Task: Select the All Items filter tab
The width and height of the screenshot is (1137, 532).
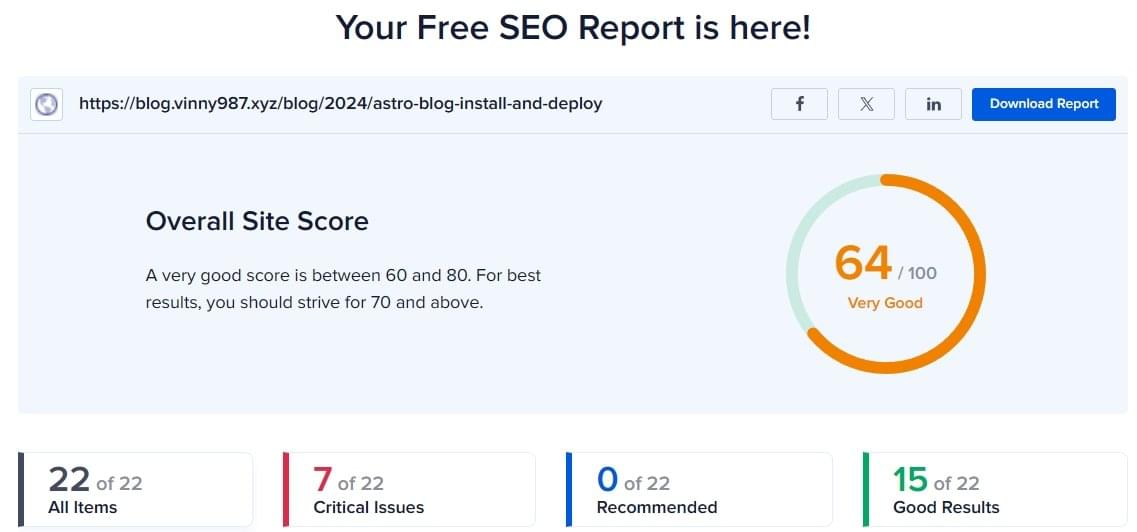Action: tap(135, 490)
